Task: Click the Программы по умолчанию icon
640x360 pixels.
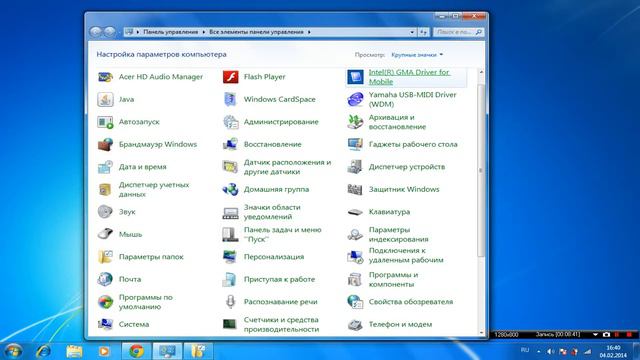Action: 105,302
